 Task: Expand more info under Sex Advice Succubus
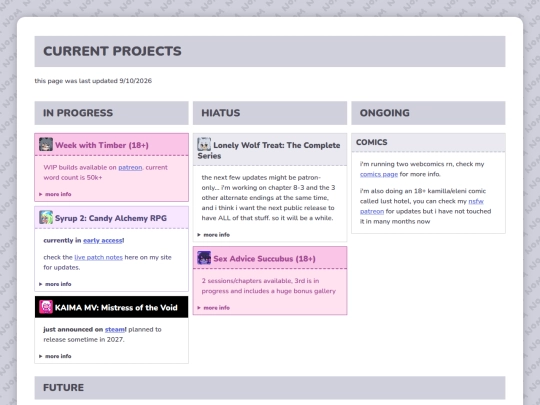(x=214, y=308)
